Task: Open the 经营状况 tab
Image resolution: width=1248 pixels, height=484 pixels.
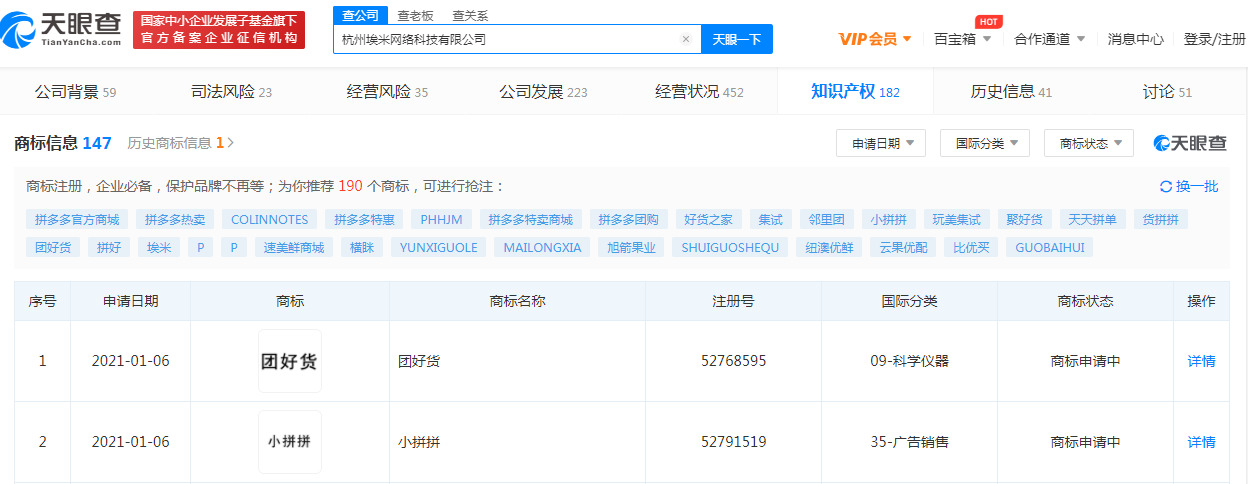Action: (699, 92)
